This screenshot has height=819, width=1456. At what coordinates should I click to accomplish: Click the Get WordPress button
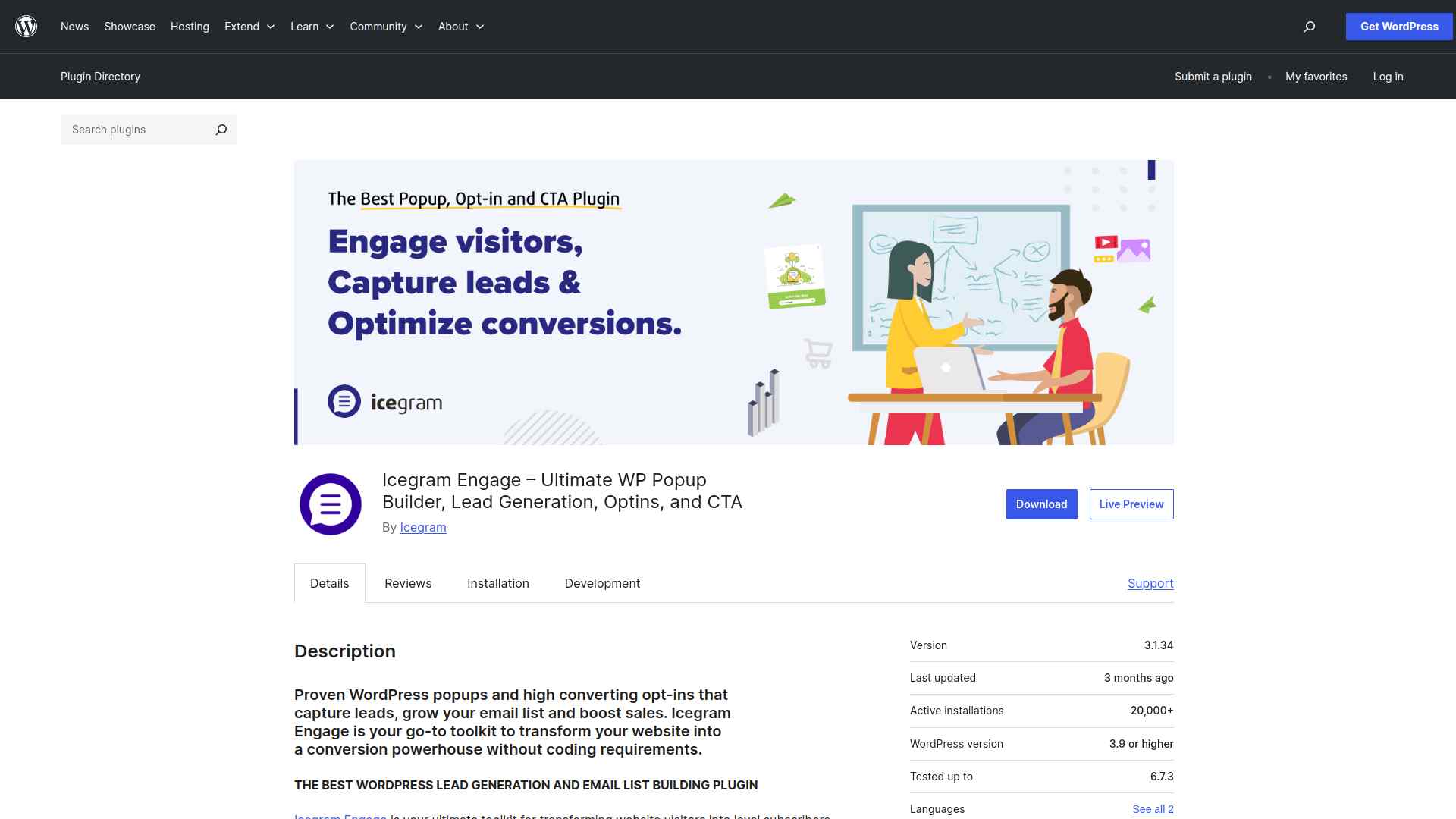(1398, 27)
